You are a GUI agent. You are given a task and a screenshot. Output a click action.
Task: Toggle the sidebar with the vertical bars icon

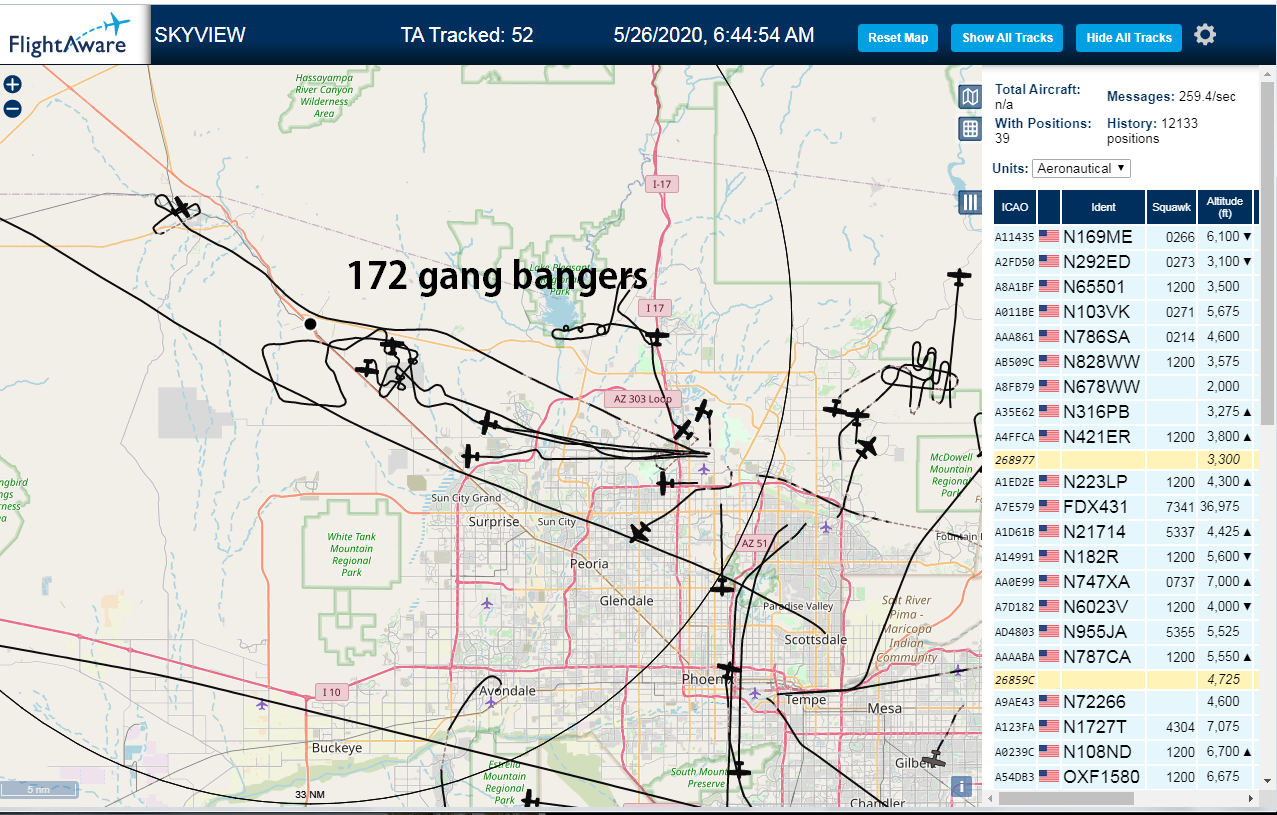coord(970,202)
